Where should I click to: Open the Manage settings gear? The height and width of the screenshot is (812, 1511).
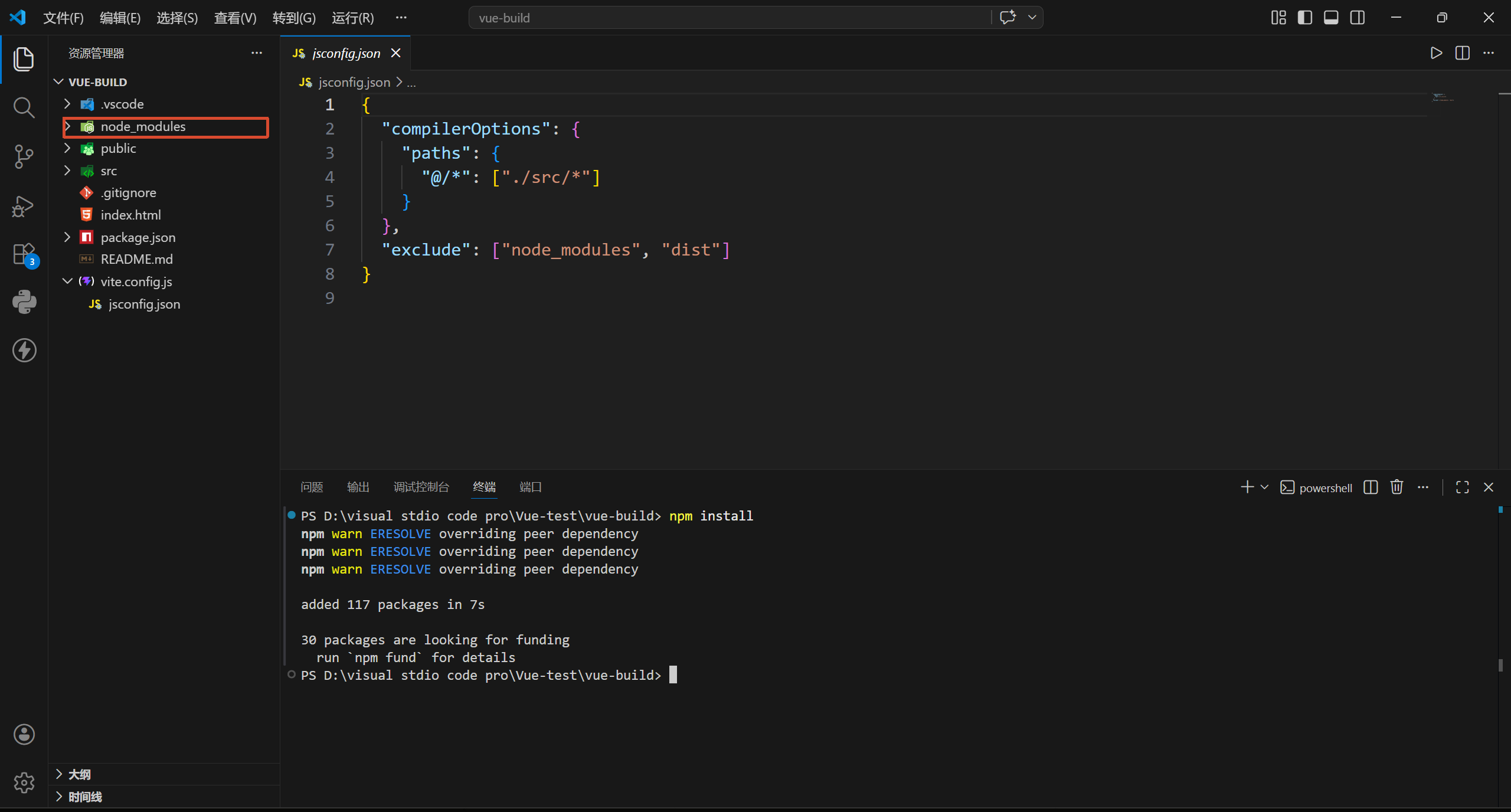[x=24, y=782]
